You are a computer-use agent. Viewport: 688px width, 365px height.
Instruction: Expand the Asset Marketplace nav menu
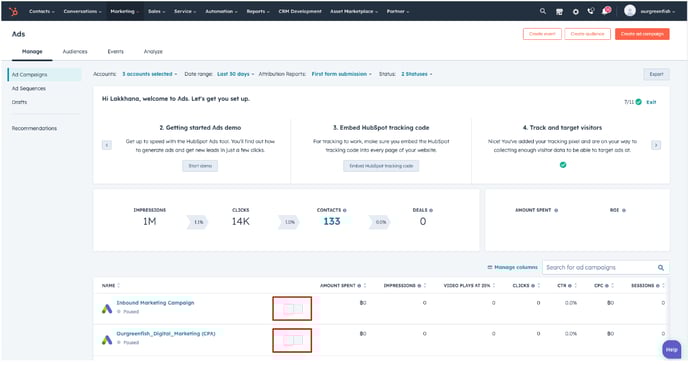click(x=354, y=11)
